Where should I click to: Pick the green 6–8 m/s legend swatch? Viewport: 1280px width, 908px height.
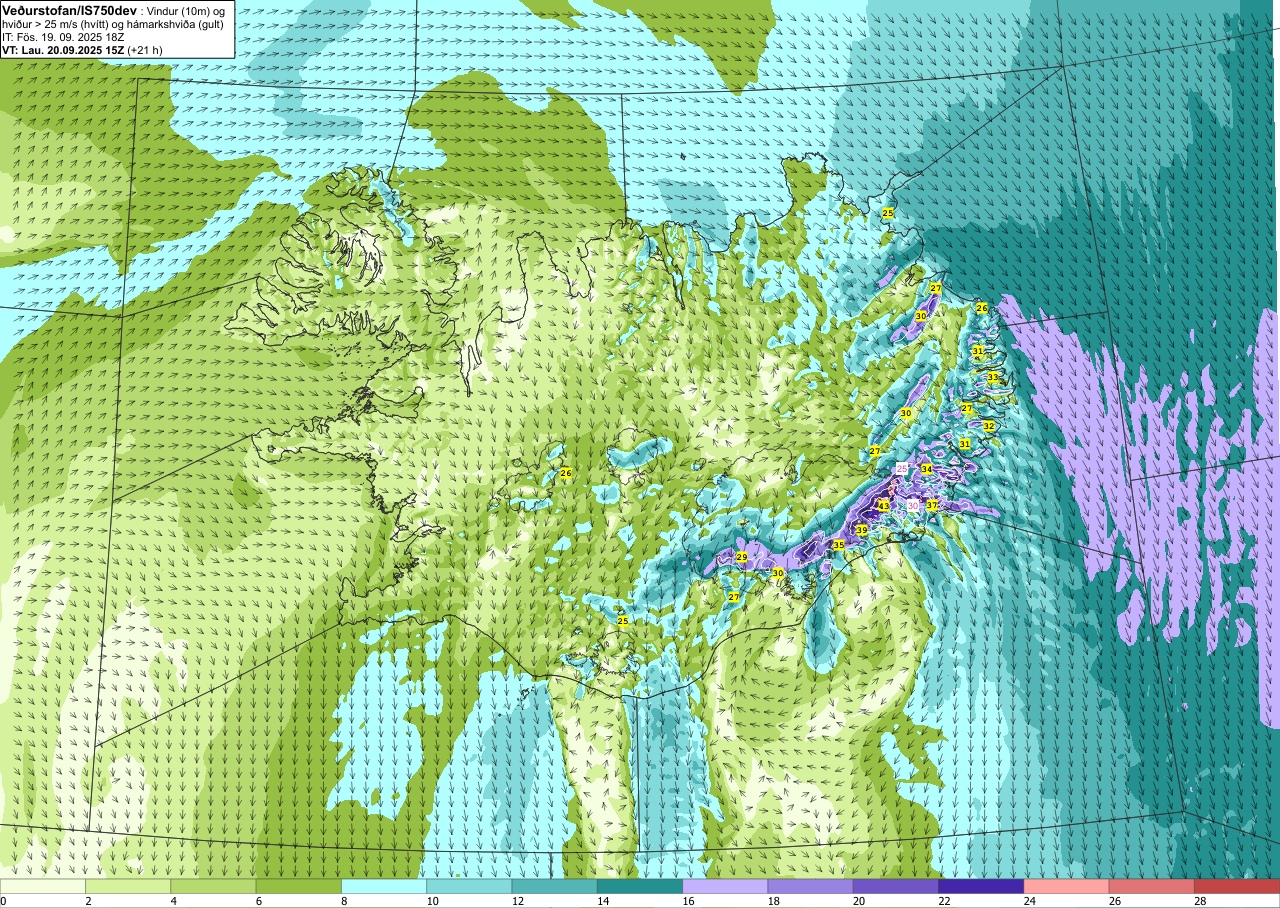point(298,886)
